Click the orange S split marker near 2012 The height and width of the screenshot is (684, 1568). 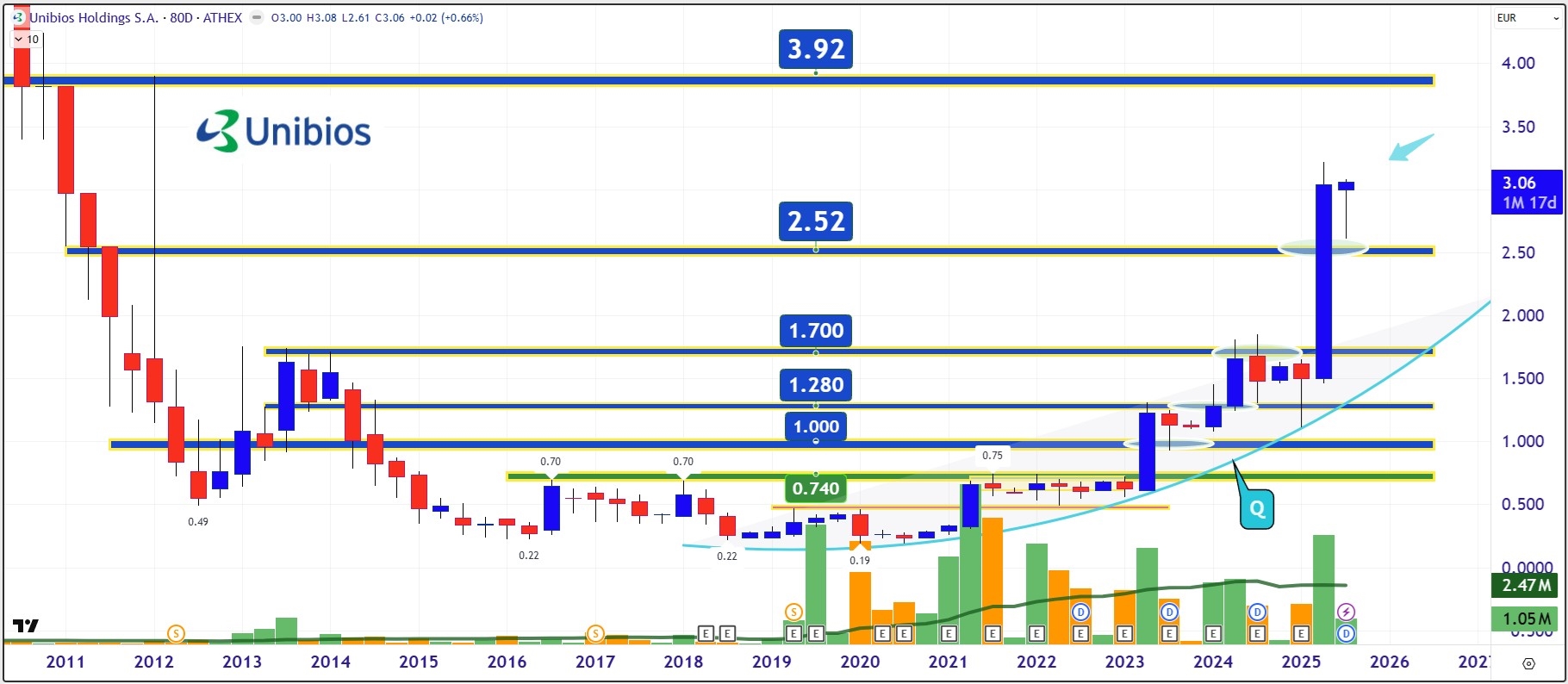[176, 634]
